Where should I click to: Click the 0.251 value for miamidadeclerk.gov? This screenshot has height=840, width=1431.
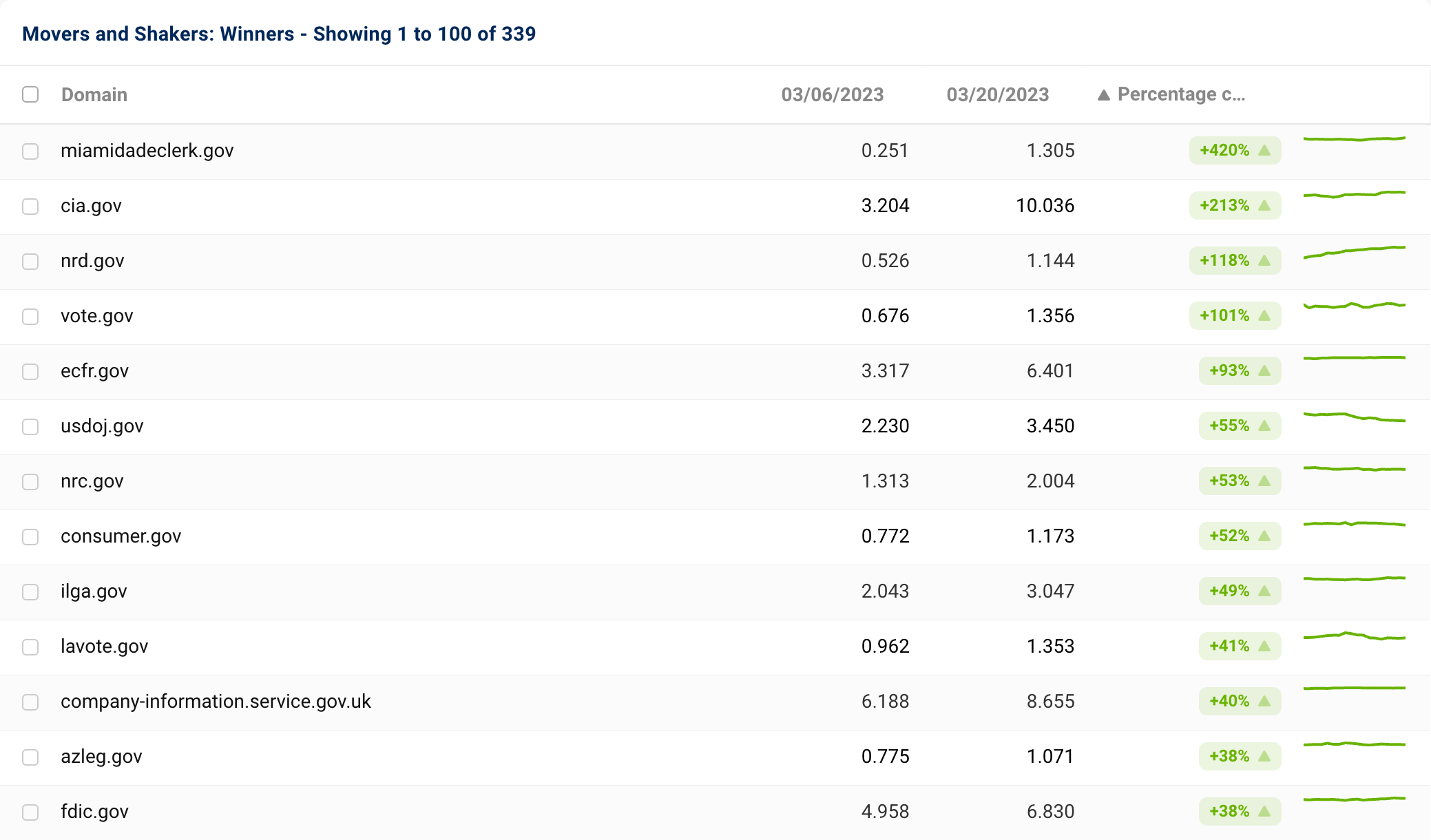[886, 150]
